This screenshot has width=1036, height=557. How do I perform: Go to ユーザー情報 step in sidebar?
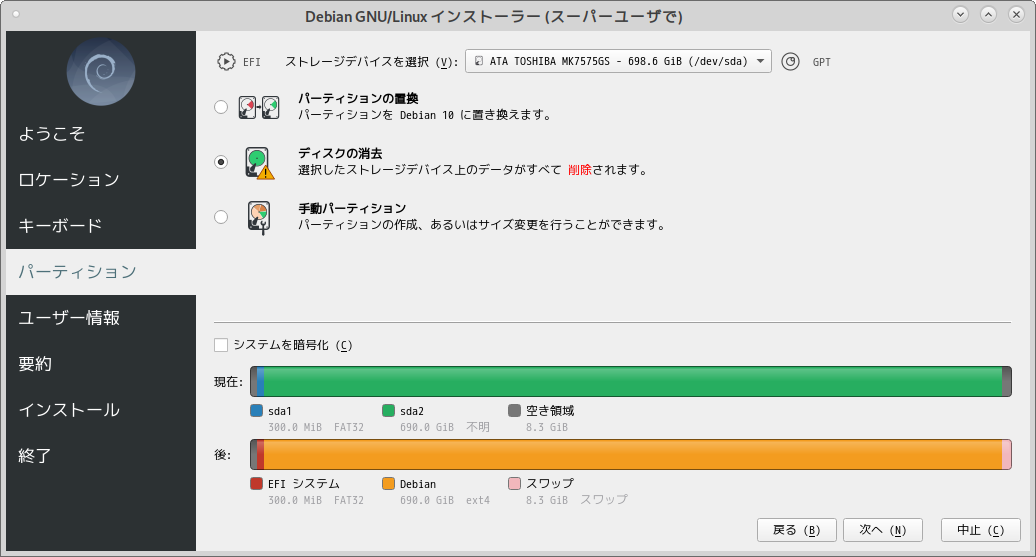point(101,318)
